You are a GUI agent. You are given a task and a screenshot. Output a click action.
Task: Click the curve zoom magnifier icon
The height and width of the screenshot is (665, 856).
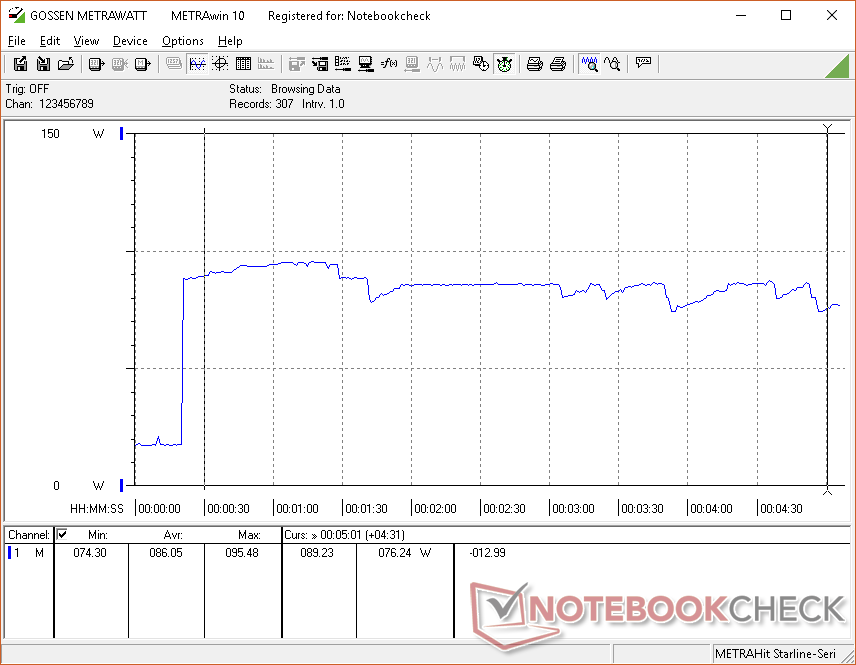tap(612, 64)
